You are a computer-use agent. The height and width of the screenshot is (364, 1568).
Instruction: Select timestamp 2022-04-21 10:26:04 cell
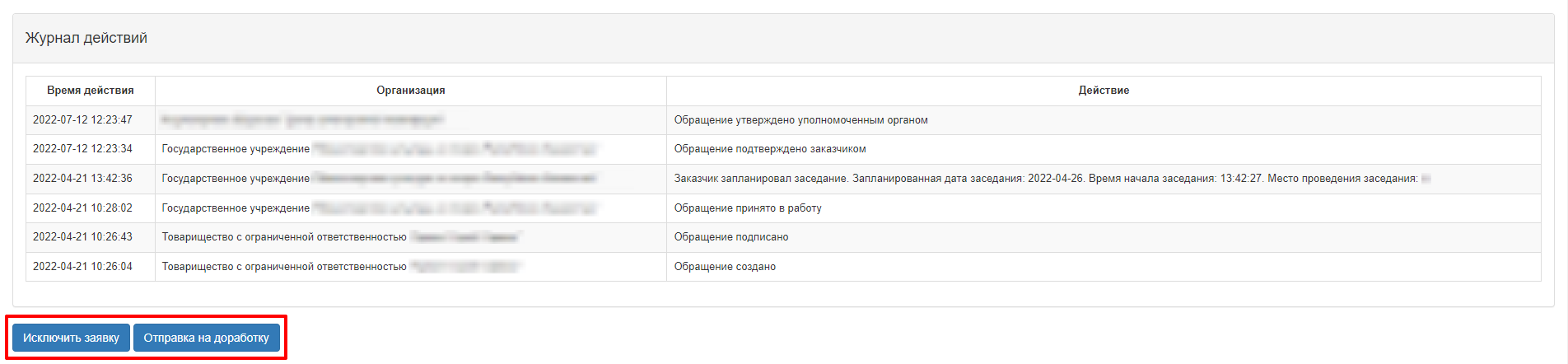pos(82,267)
